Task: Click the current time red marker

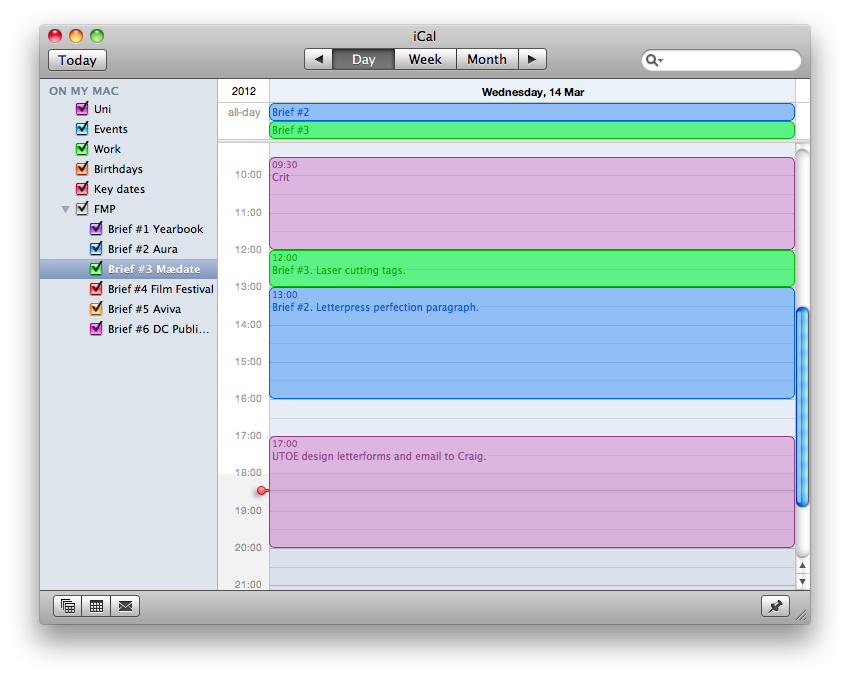Action: (262, 490)
